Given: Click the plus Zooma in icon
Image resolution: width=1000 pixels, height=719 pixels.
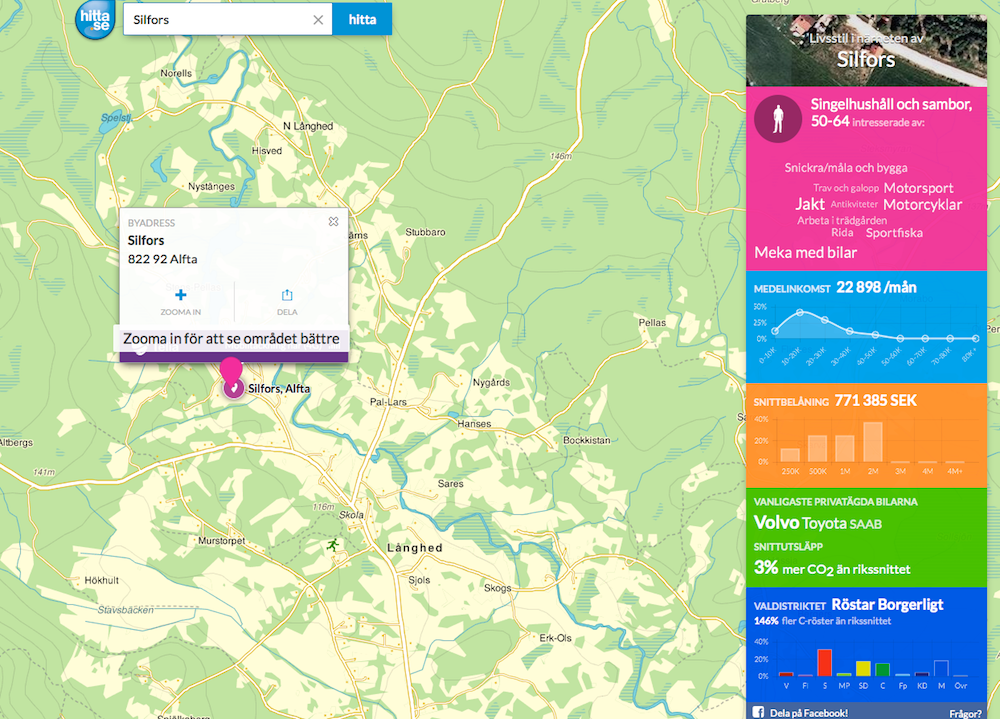Looking at the screenshot, I should pos(180,295).
